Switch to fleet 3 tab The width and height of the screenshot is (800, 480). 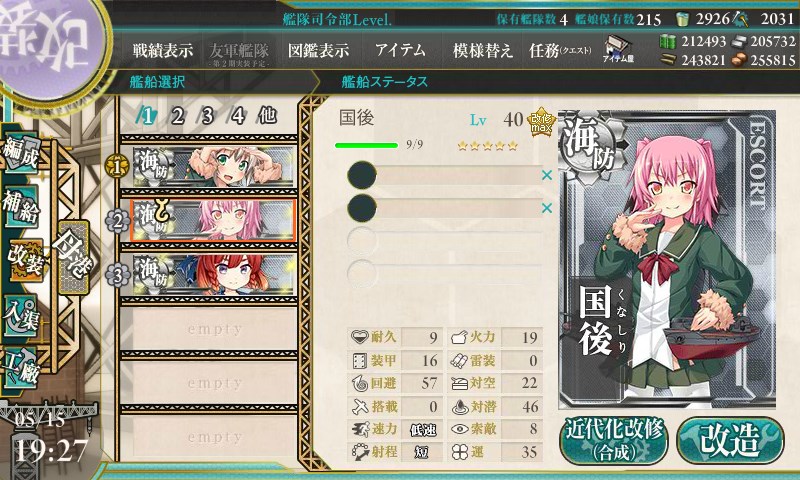207,116
